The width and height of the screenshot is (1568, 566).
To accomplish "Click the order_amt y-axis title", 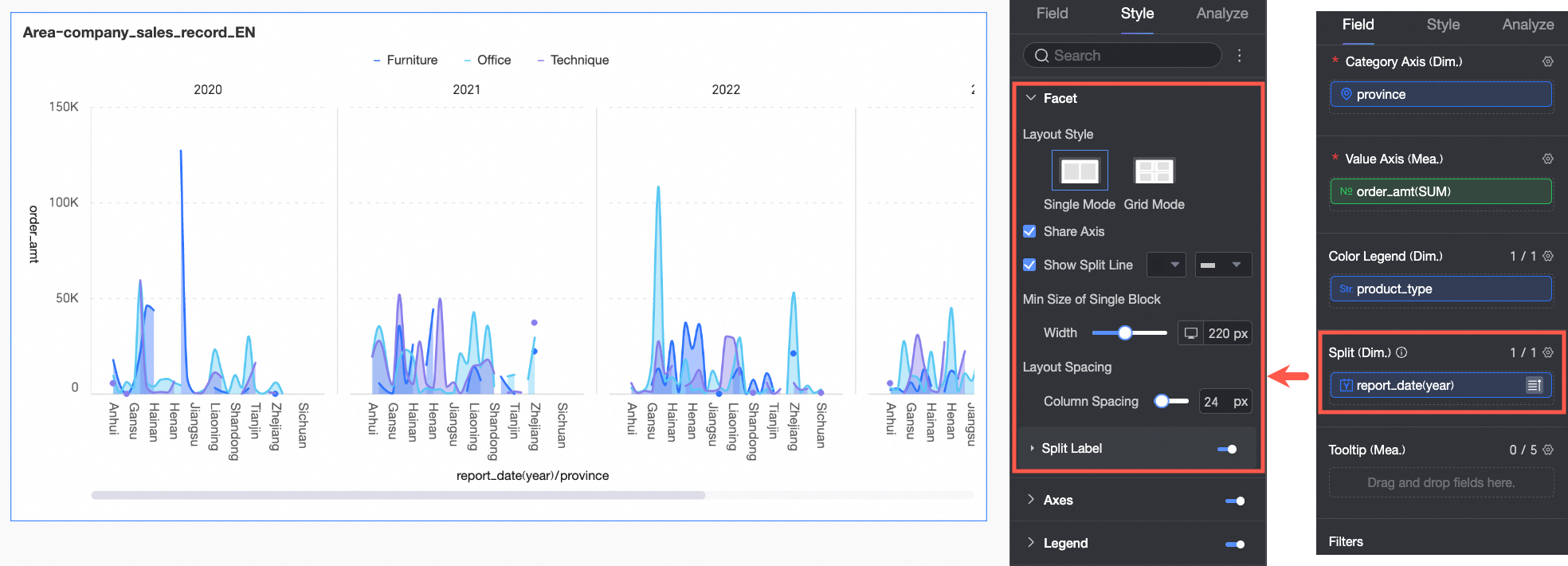I will (x=33, y=234).
